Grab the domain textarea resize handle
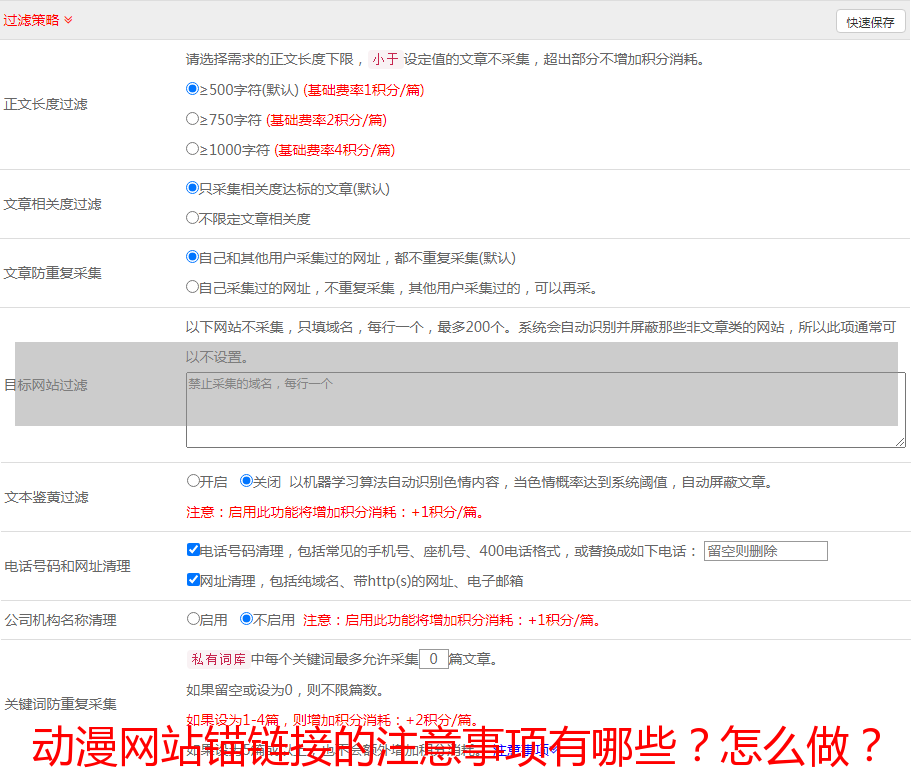 click(x=900, y=442)
